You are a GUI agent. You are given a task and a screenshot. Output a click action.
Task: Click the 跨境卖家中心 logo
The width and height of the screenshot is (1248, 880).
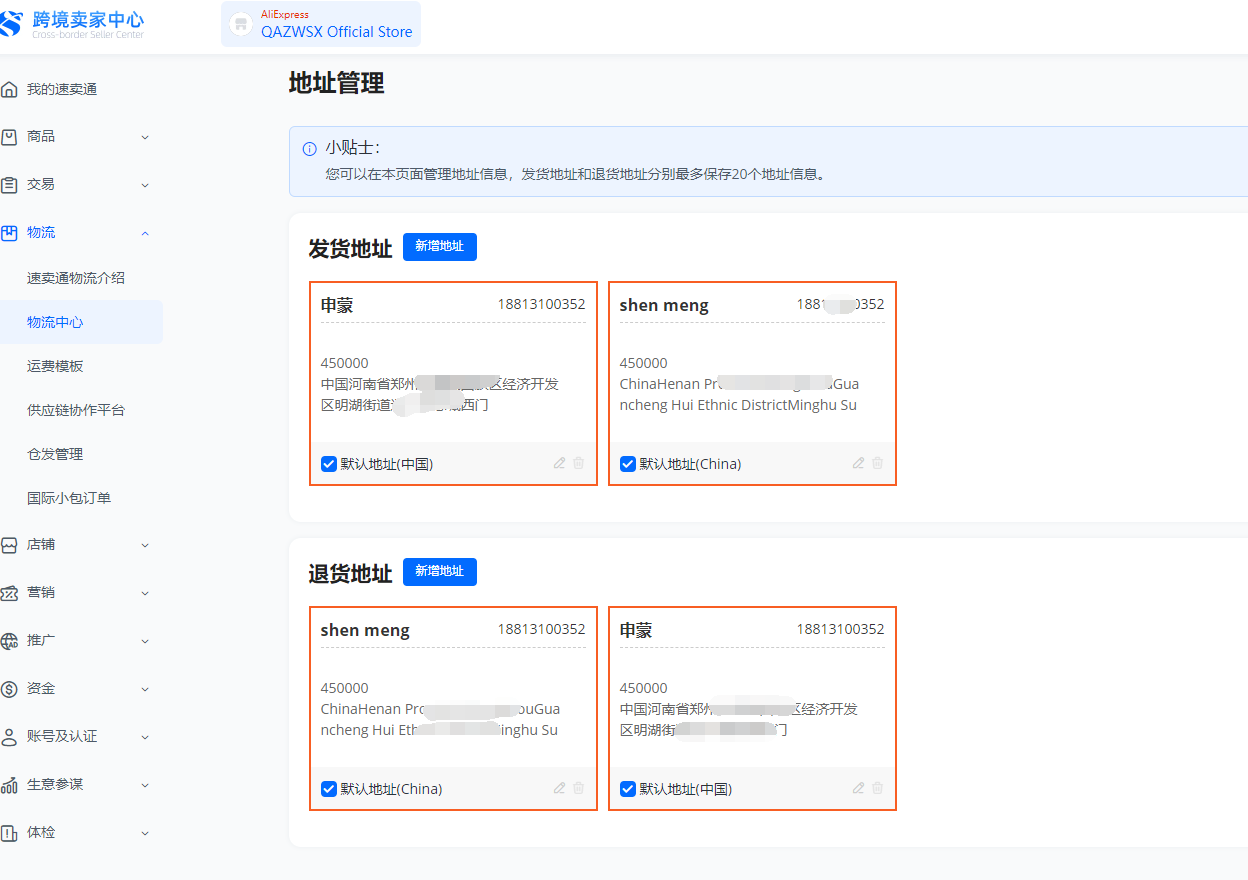[70, 22]
